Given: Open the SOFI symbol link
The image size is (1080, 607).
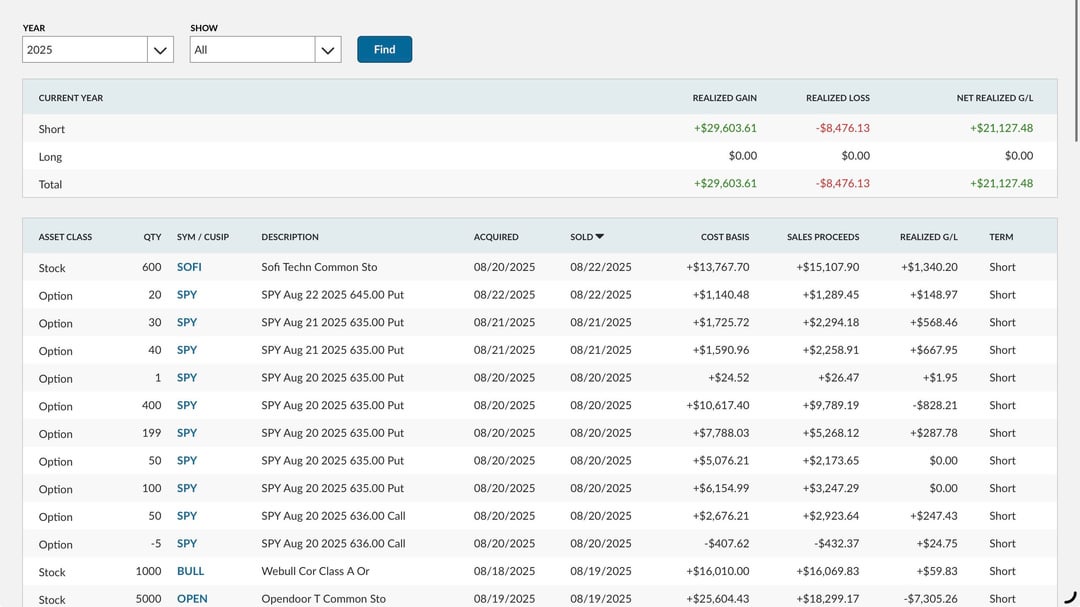Looking at the screenshot, I should 189,267.
